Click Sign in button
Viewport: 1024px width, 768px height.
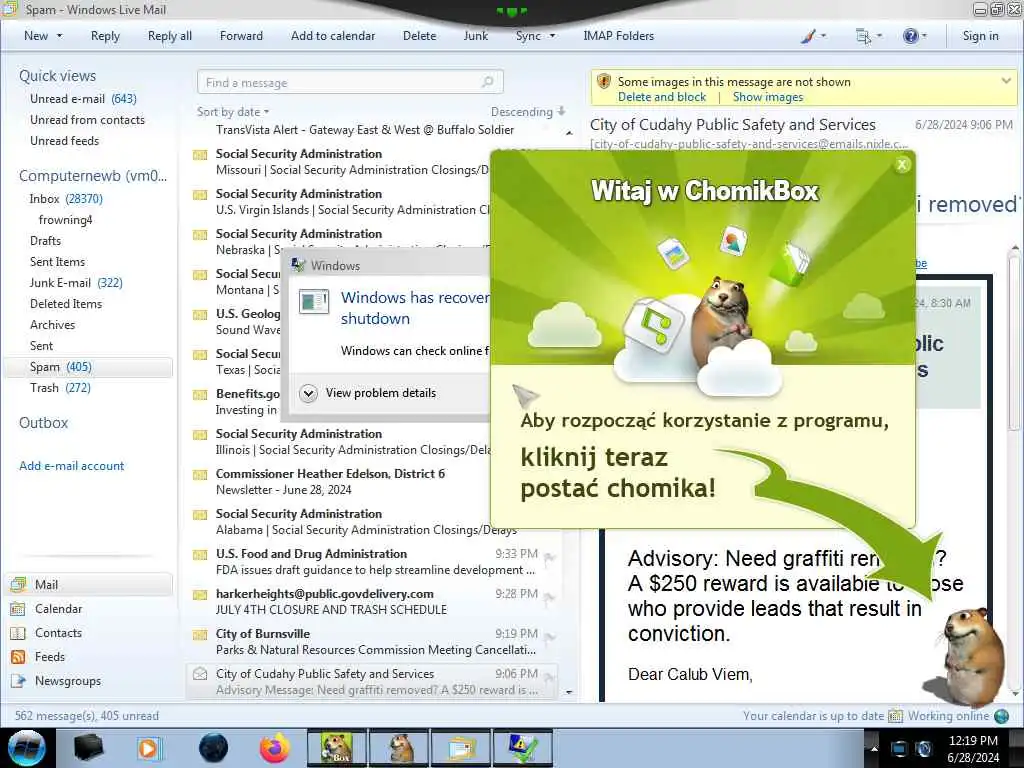click(980, 36)
